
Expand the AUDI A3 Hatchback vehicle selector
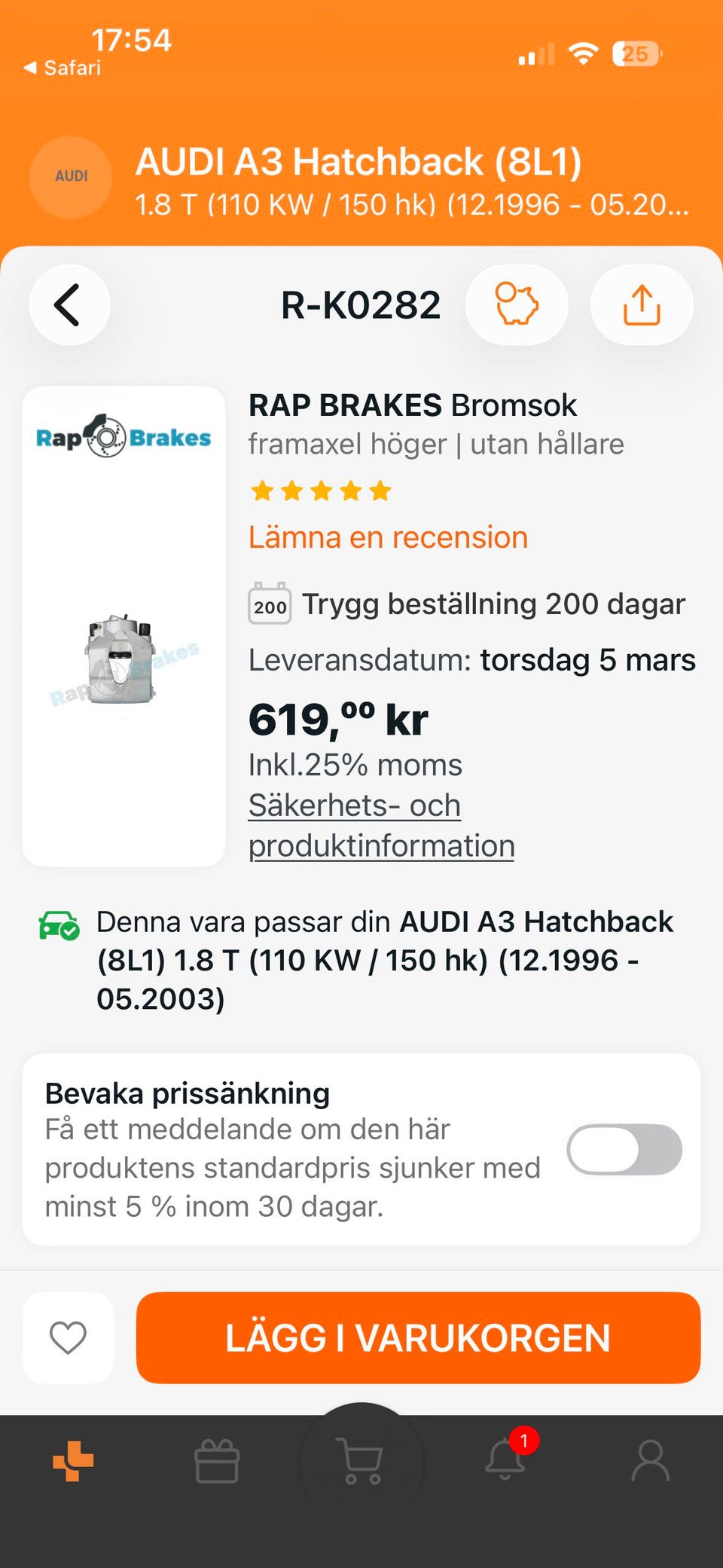point(411,182)
